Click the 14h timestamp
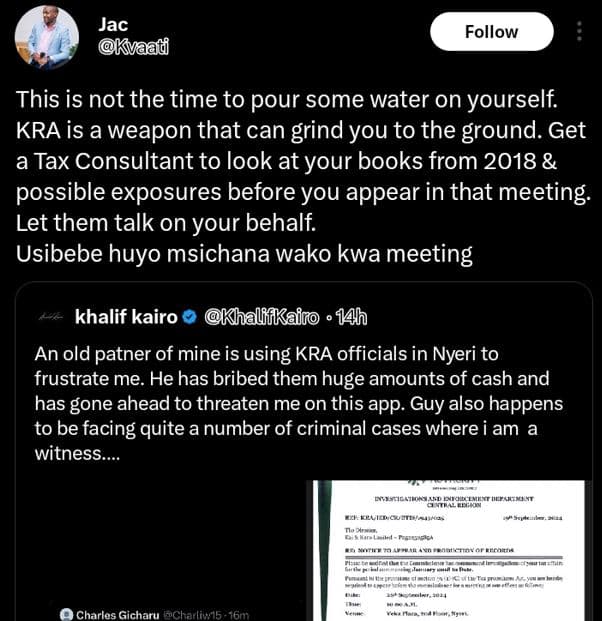 coord(349,317)
